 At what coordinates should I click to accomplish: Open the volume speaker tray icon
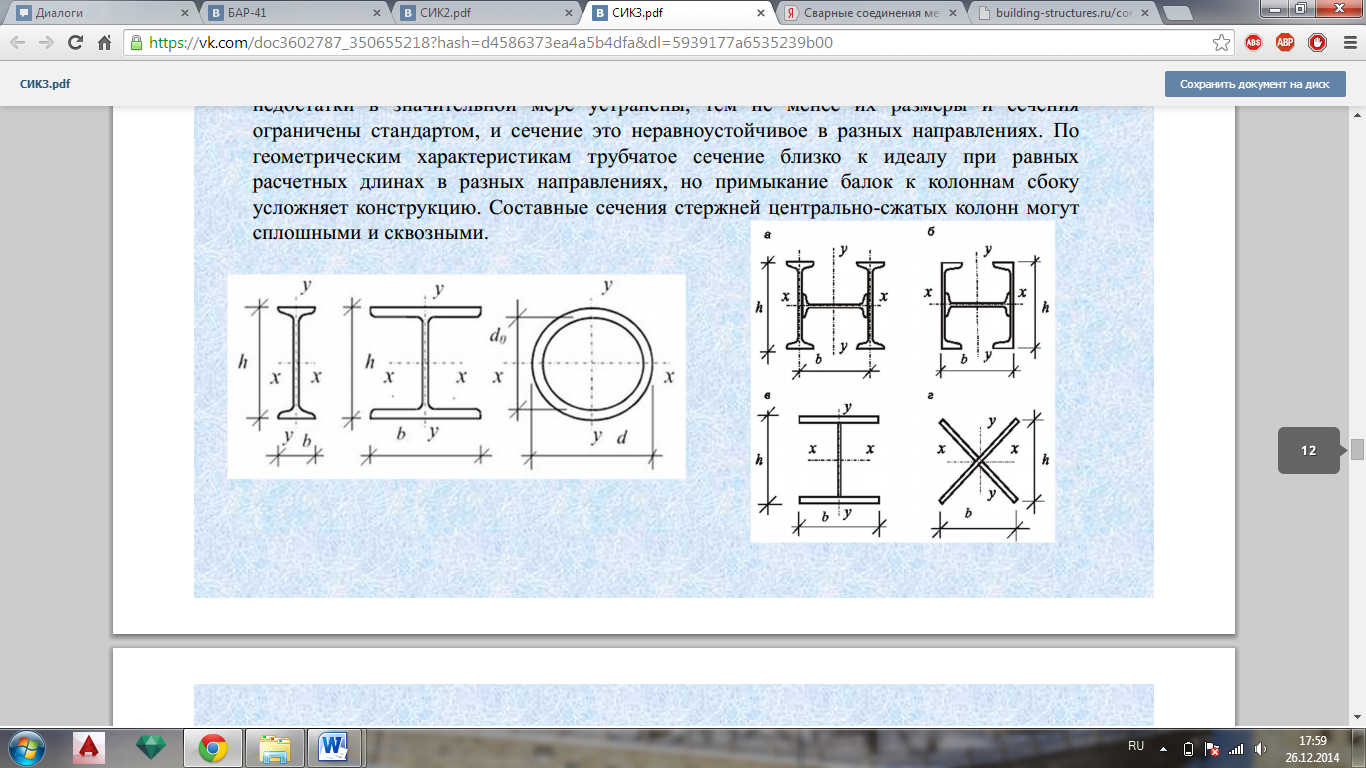coord(1260,748)
